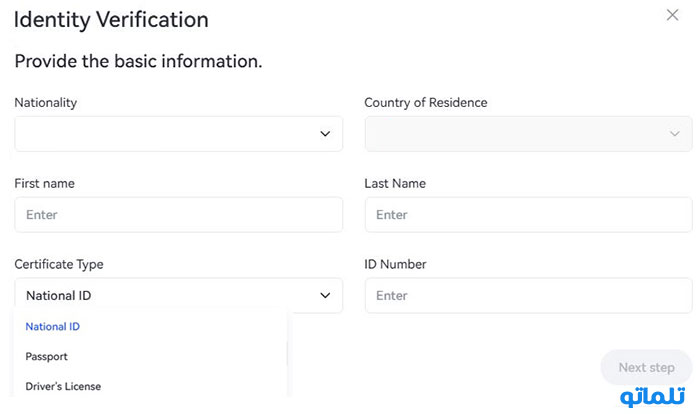This screenshot has width=700, height=414.
Task: Click the Identity Verification title
Action: [x=111, y=20]
